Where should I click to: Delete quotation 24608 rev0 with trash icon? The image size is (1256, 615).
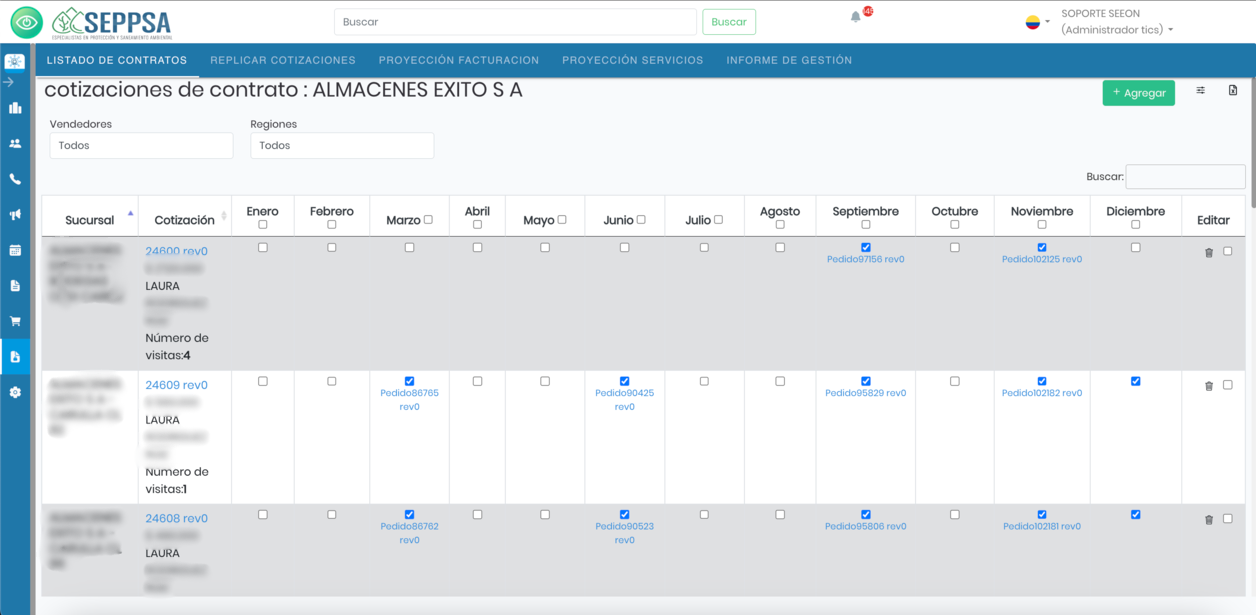(x=1209, y=520)
